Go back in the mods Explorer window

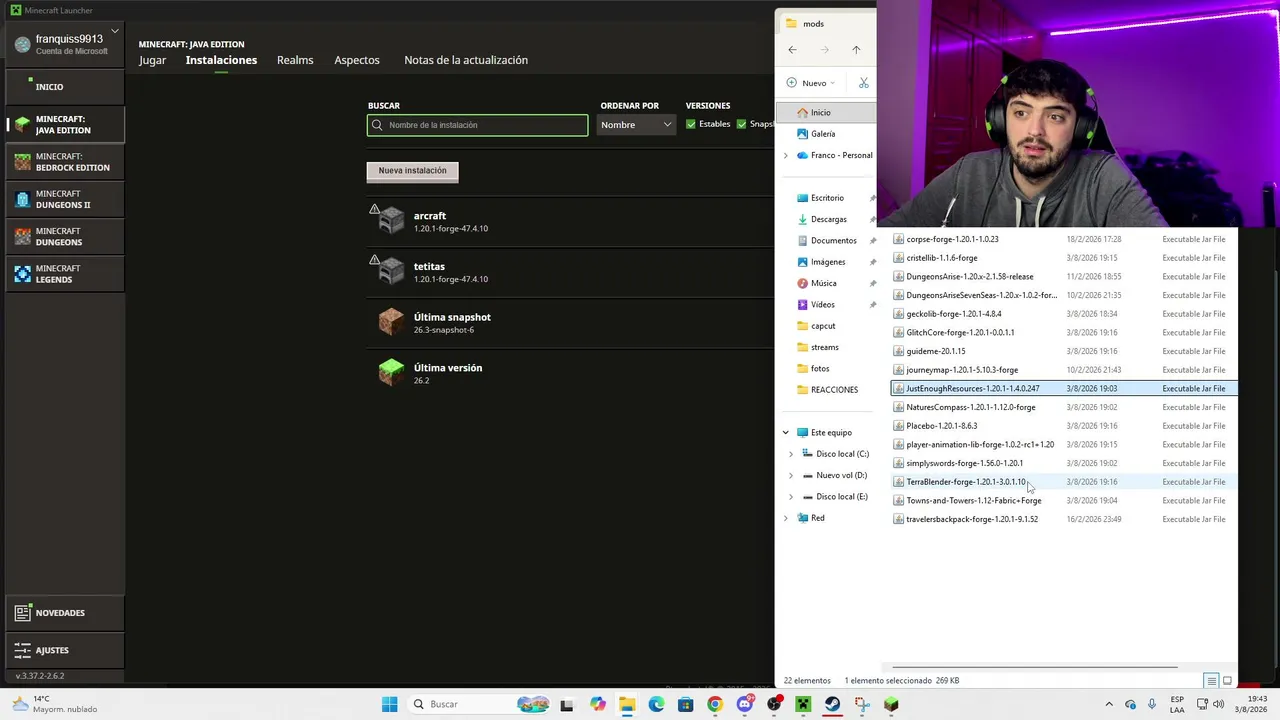792,50
